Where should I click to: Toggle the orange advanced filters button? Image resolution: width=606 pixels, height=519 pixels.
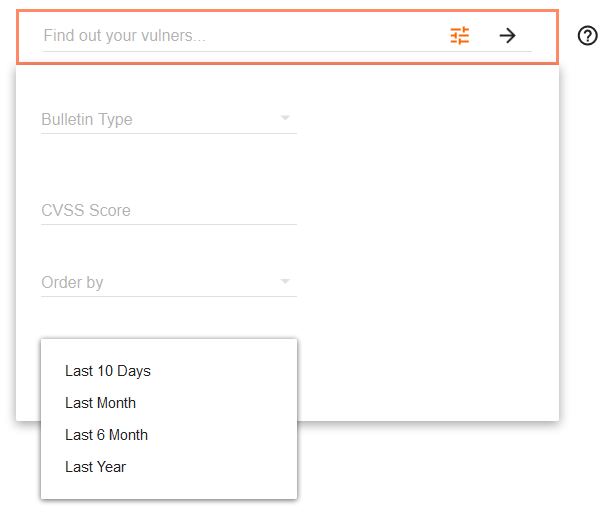click(x=460, y=36)
